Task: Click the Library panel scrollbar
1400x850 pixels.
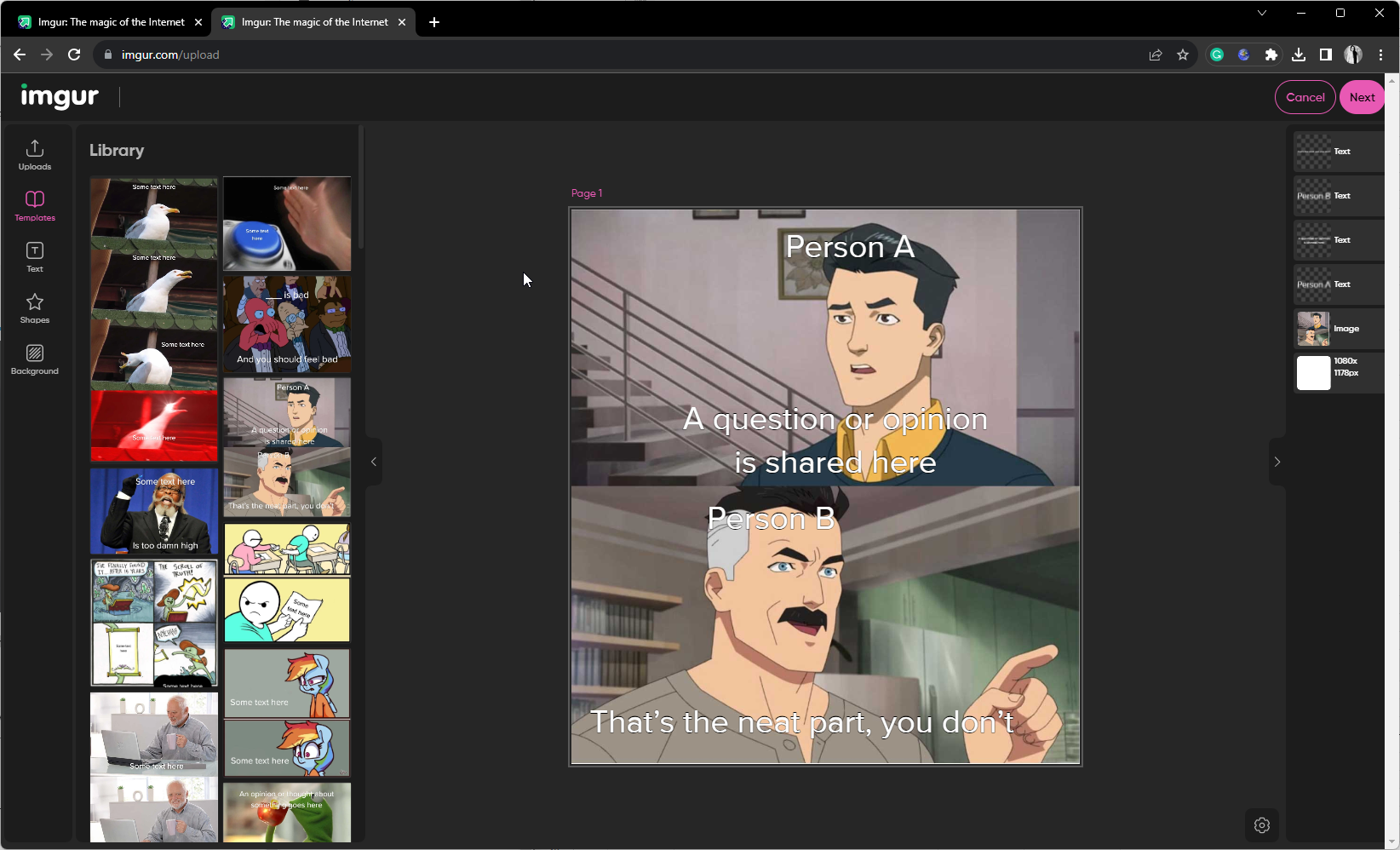Action: click(361, 187)
